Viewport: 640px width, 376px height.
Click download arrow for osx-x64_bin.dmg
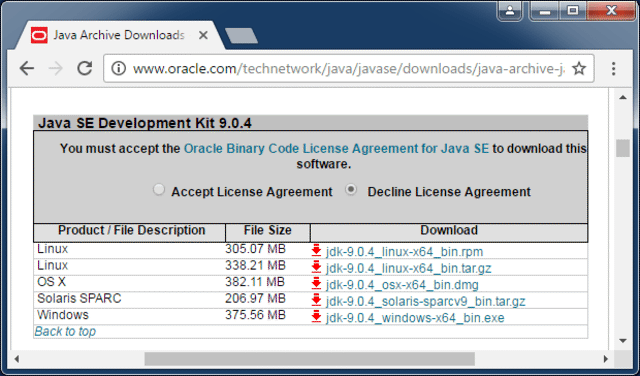pyautogui.click(x=316, y=284)
